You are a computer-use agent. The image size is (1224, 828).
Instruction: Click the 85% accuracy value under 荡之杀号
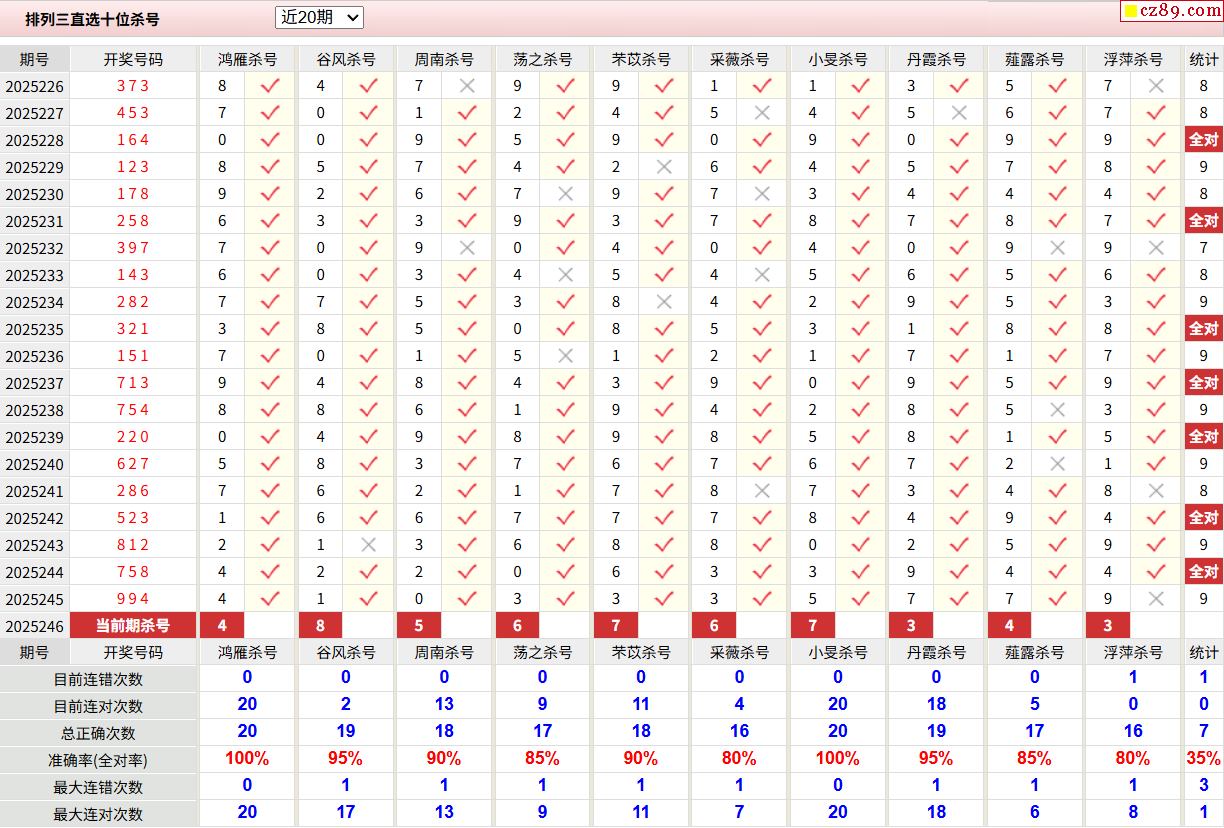542,759
